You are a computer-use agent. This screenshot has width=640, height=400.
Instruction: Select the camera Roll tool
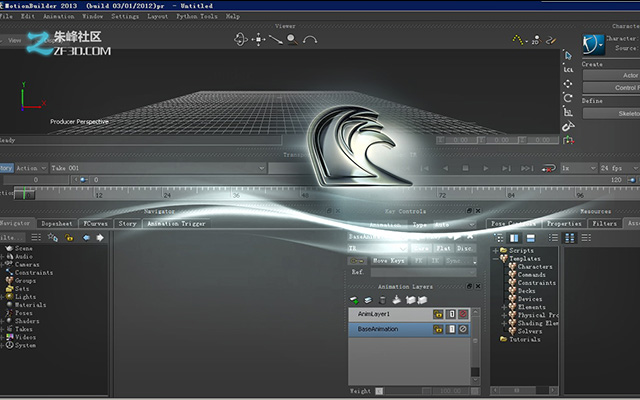[310, 40]
